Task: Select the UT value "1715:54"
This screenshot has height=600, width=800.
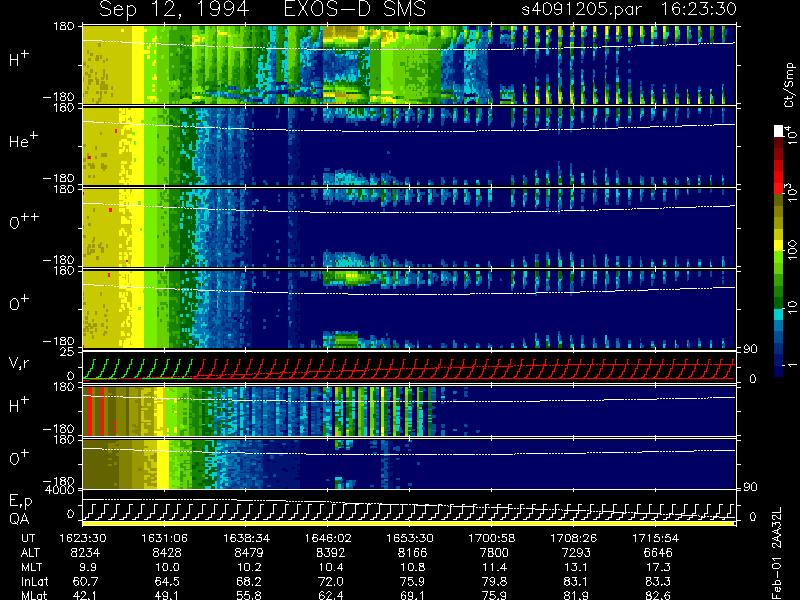Action: click(x=656, y=538)
